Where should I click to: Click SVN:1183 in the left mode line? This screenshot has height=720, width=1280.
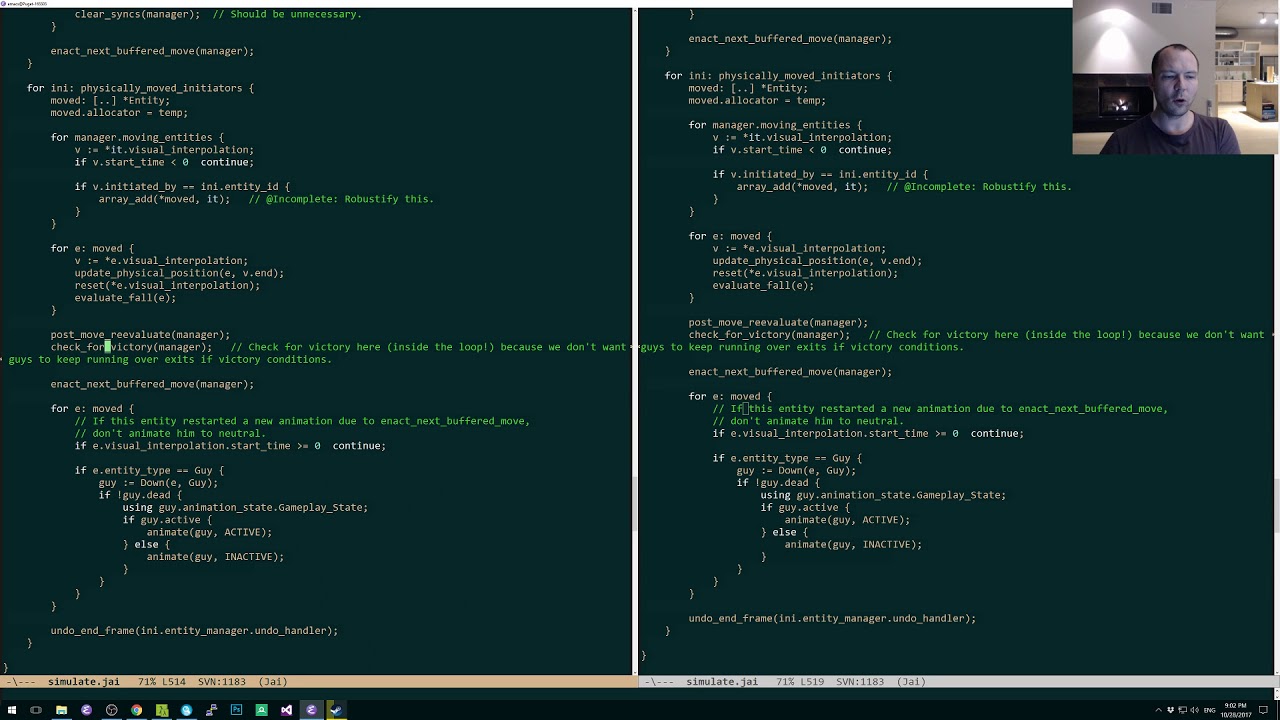222,681
